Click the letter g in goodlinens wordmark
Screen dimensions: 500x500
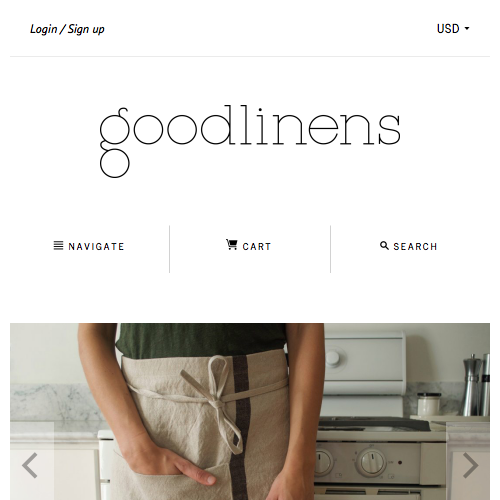coord(114,143)
